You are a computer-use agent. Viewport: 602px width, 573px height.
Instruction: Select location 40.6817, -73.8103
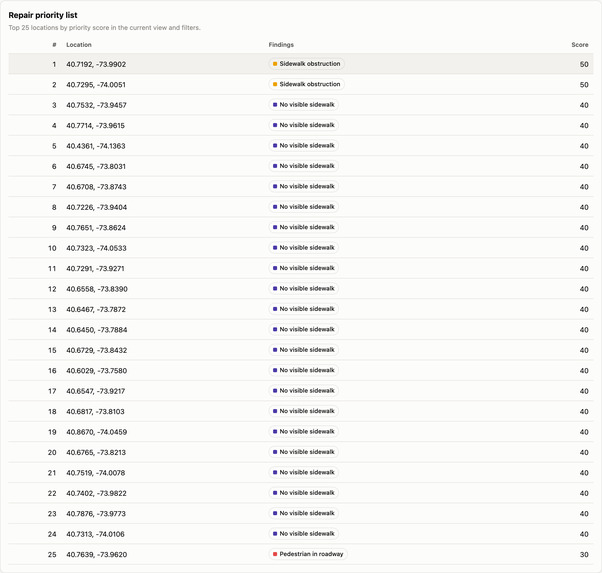tap(95, 411)
